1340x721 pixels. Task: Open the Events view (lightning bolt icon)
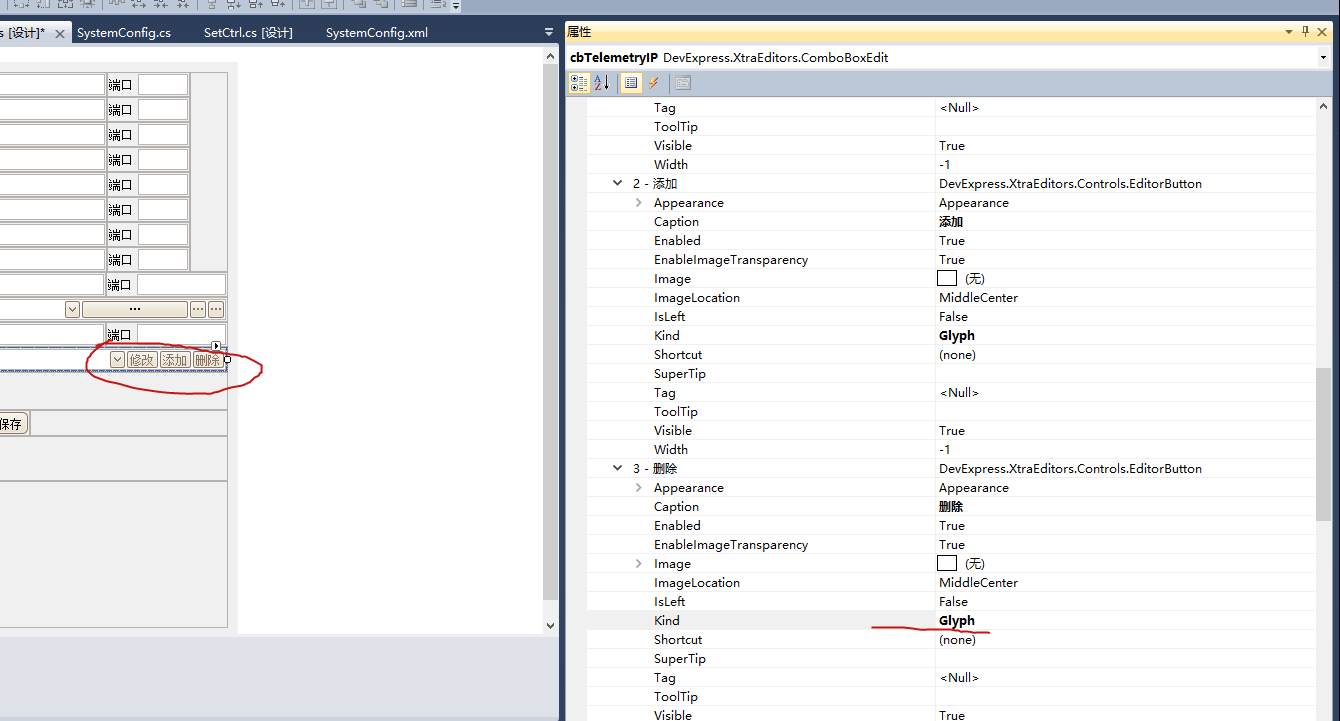point(654,82)
